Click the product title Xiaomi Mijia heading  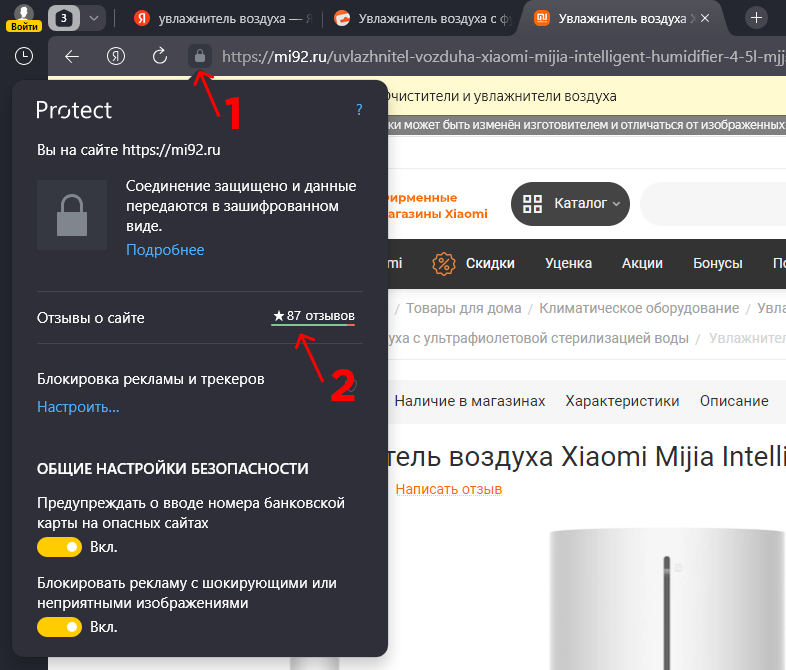[x=586, y=457]
